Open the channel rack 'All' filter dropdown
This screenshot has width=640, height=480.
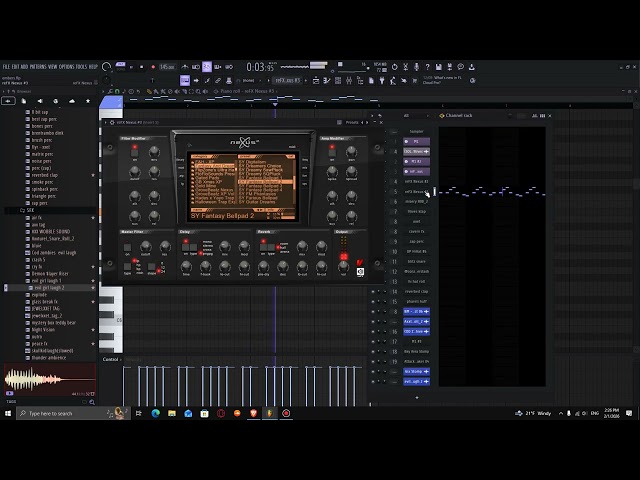[x=416, y=116]
